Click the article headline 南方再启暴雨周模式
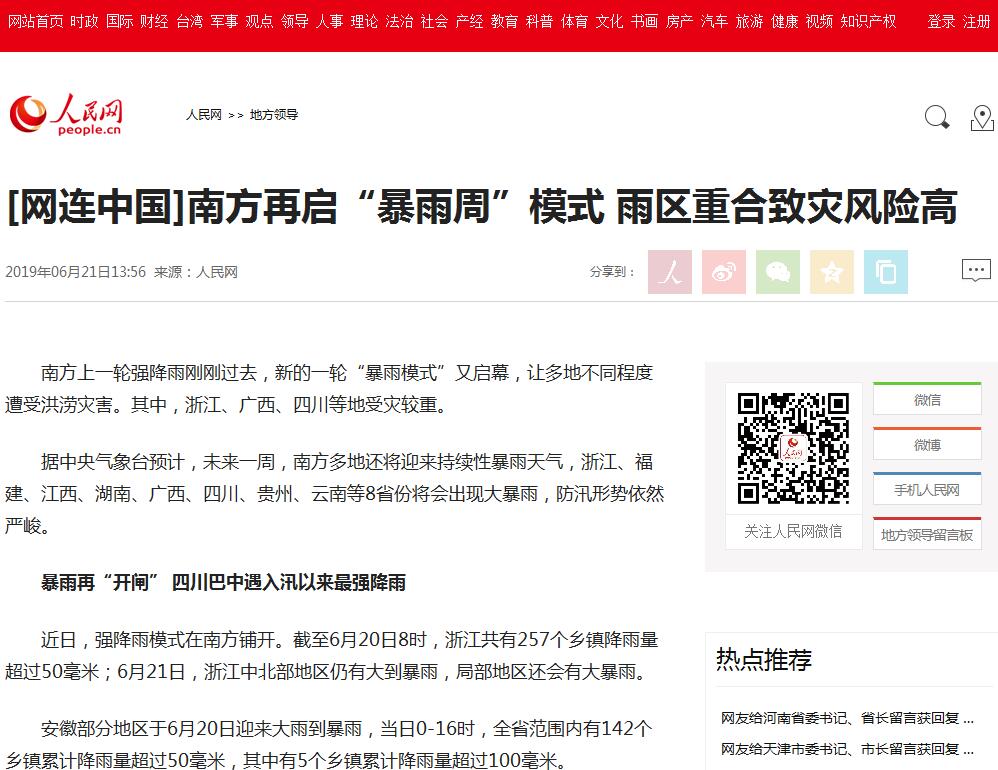Screen dimensions: 998x770 (482, 207)
